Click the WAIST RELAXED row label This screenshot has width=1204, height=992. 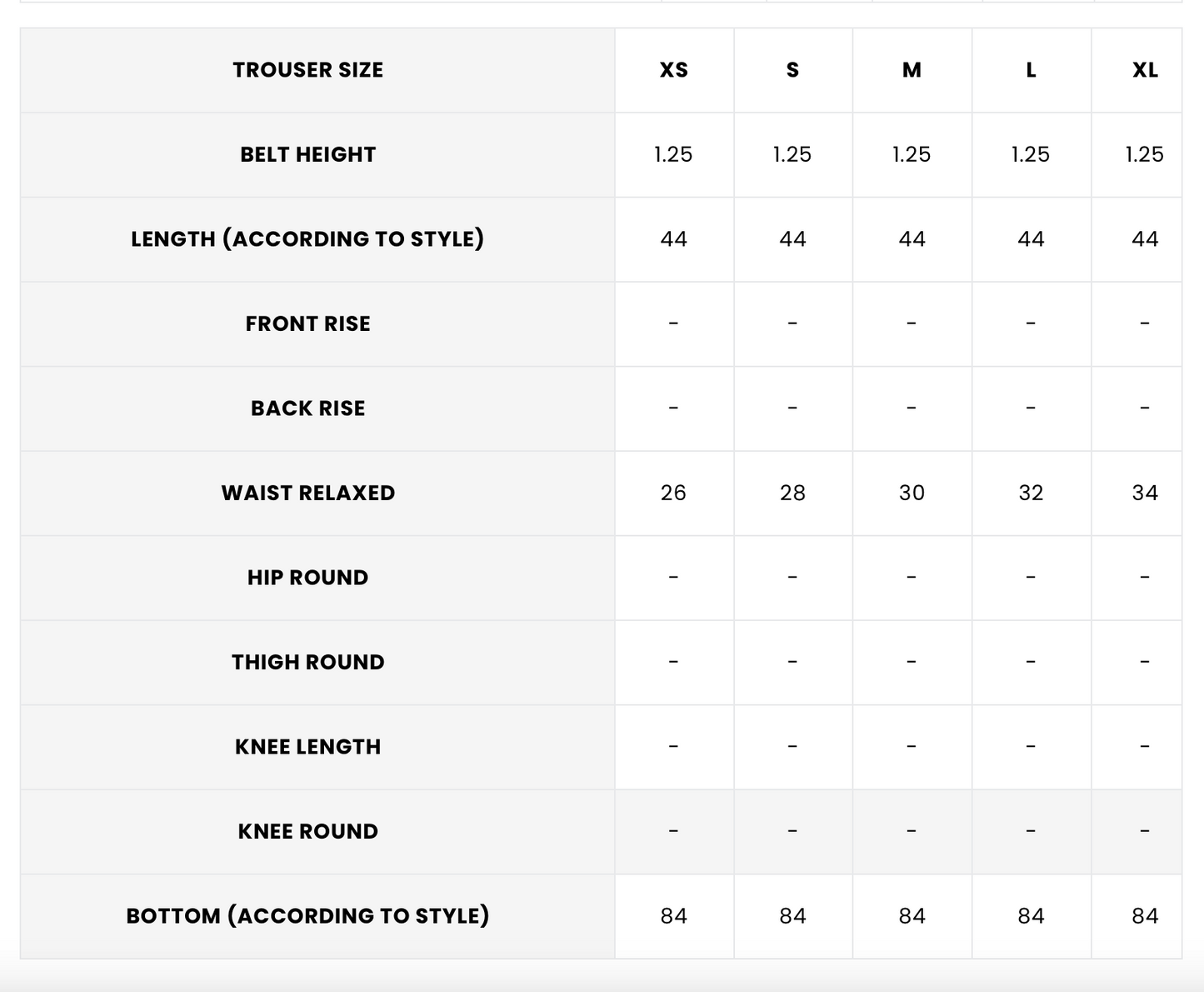[307, 493]
